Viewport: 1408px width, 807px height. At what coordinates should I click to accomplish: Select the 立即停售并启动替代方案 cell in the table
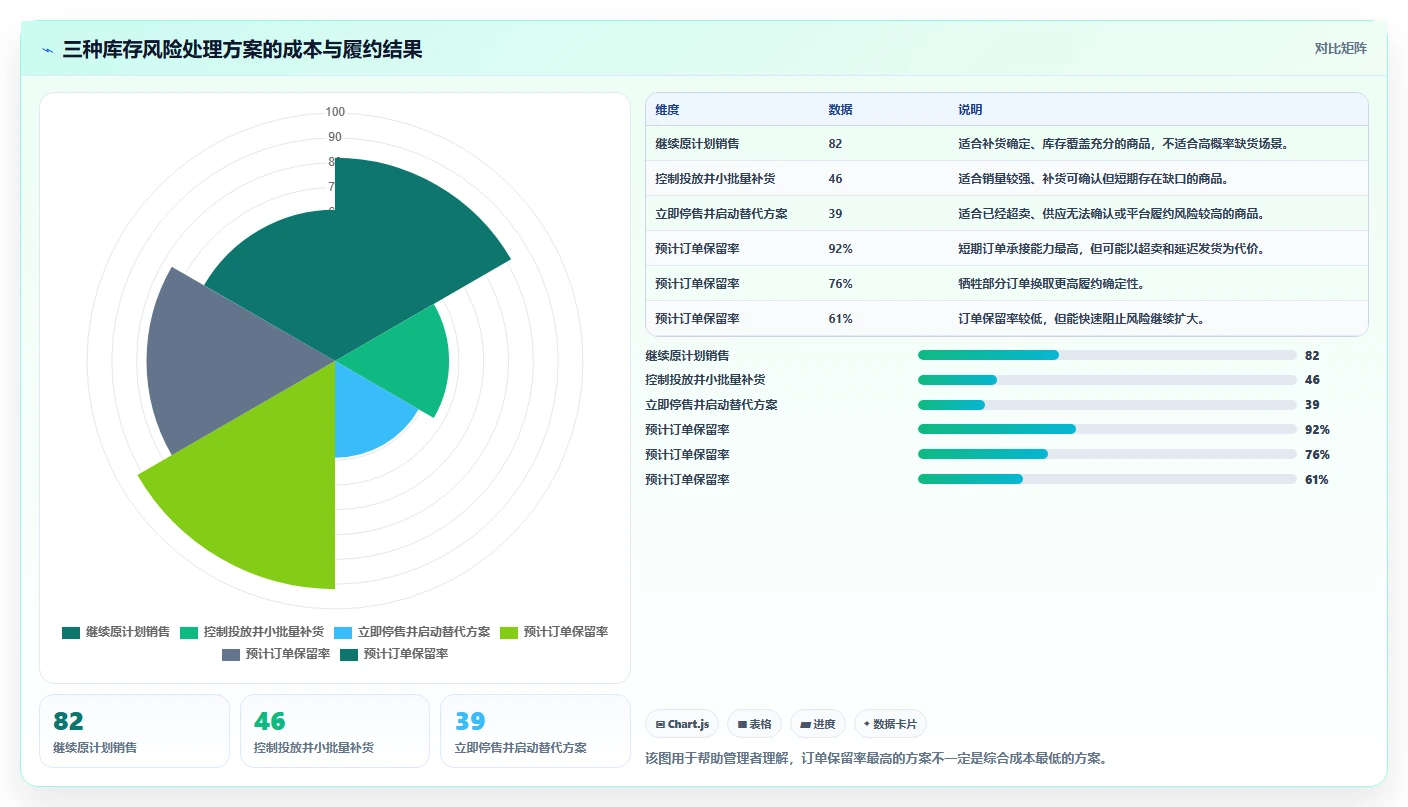721,214
